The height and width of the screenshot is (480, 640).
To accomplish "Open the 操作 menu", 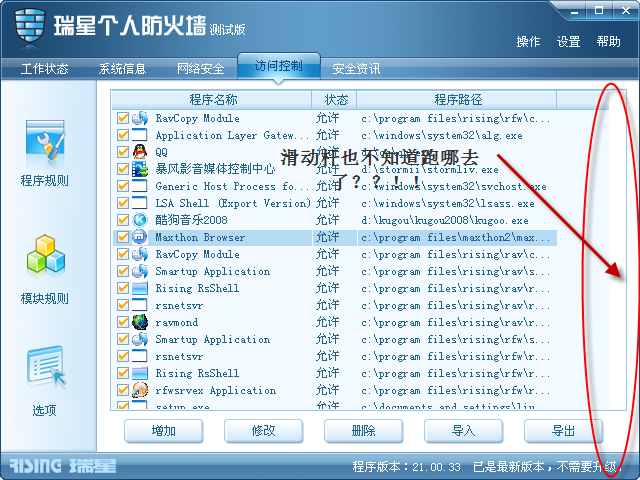I will tap(528, 42).
